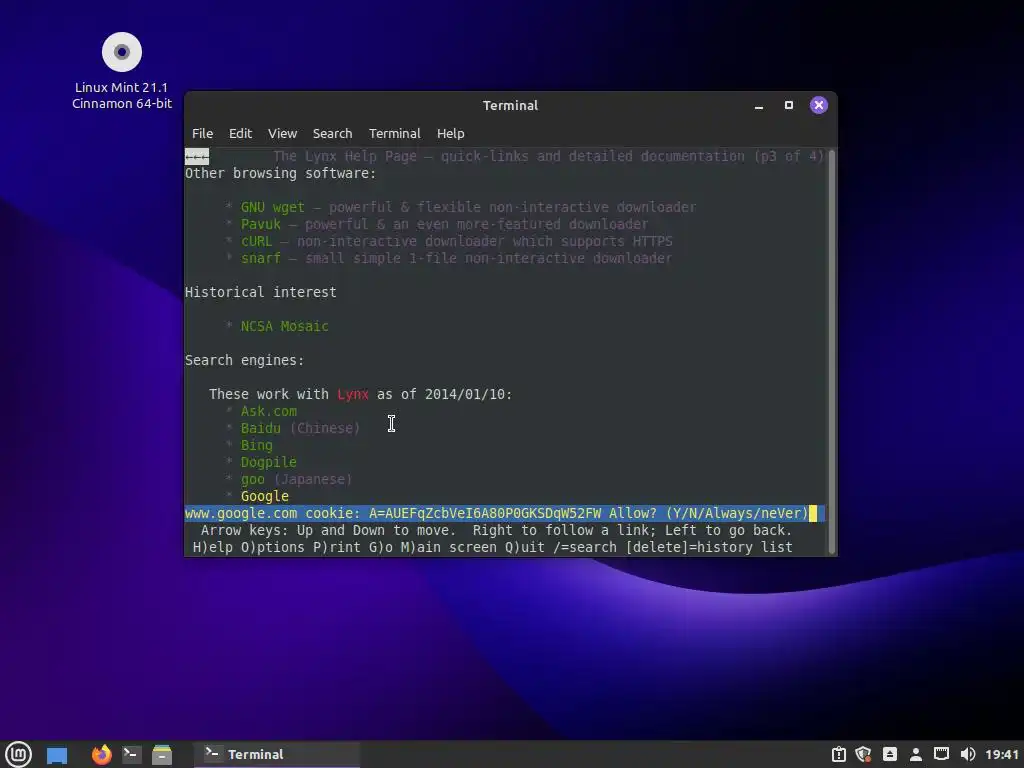Click the Bing link
The width and height of the screenshot is (1024, 768).
(257, 445)
